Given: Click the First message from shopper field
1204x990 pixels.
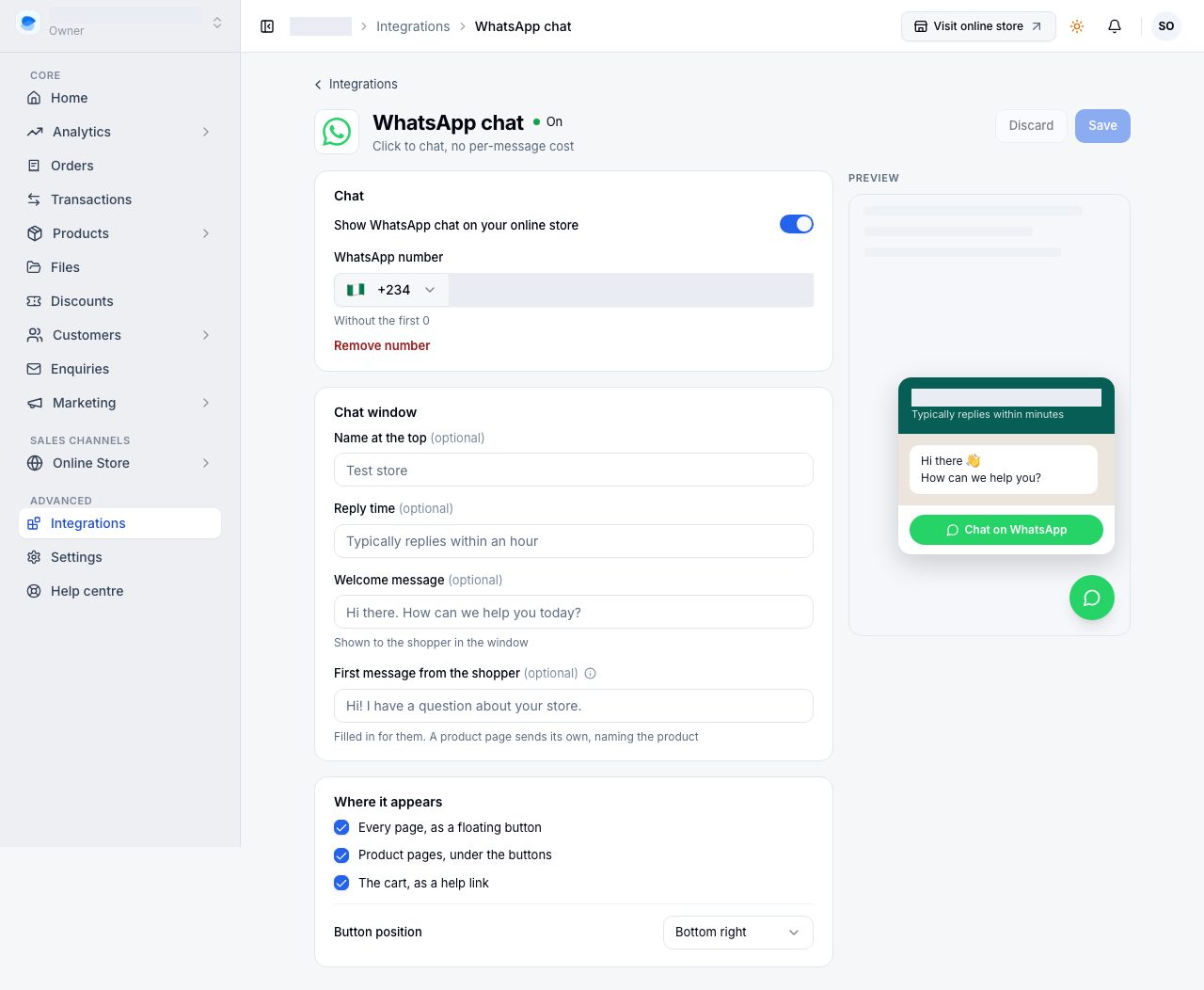Looking at the screenshot, I should click(x=574, y=706).
